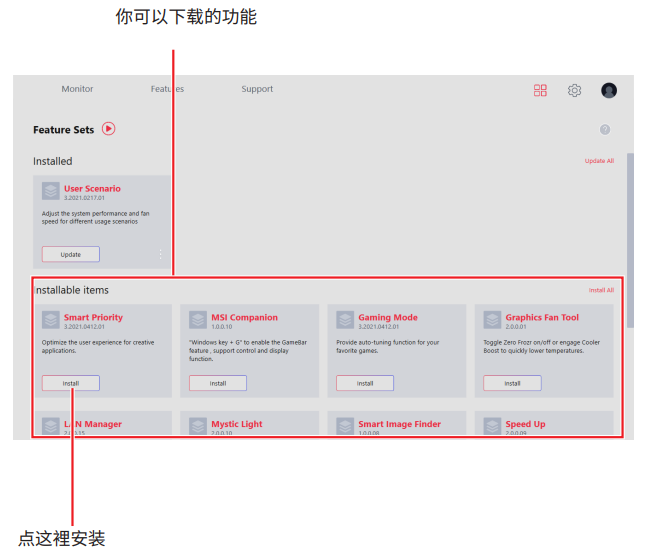Click the help question mark icon
The width and height of the screenshot is (653, 555).
click(x=605, y=130)
